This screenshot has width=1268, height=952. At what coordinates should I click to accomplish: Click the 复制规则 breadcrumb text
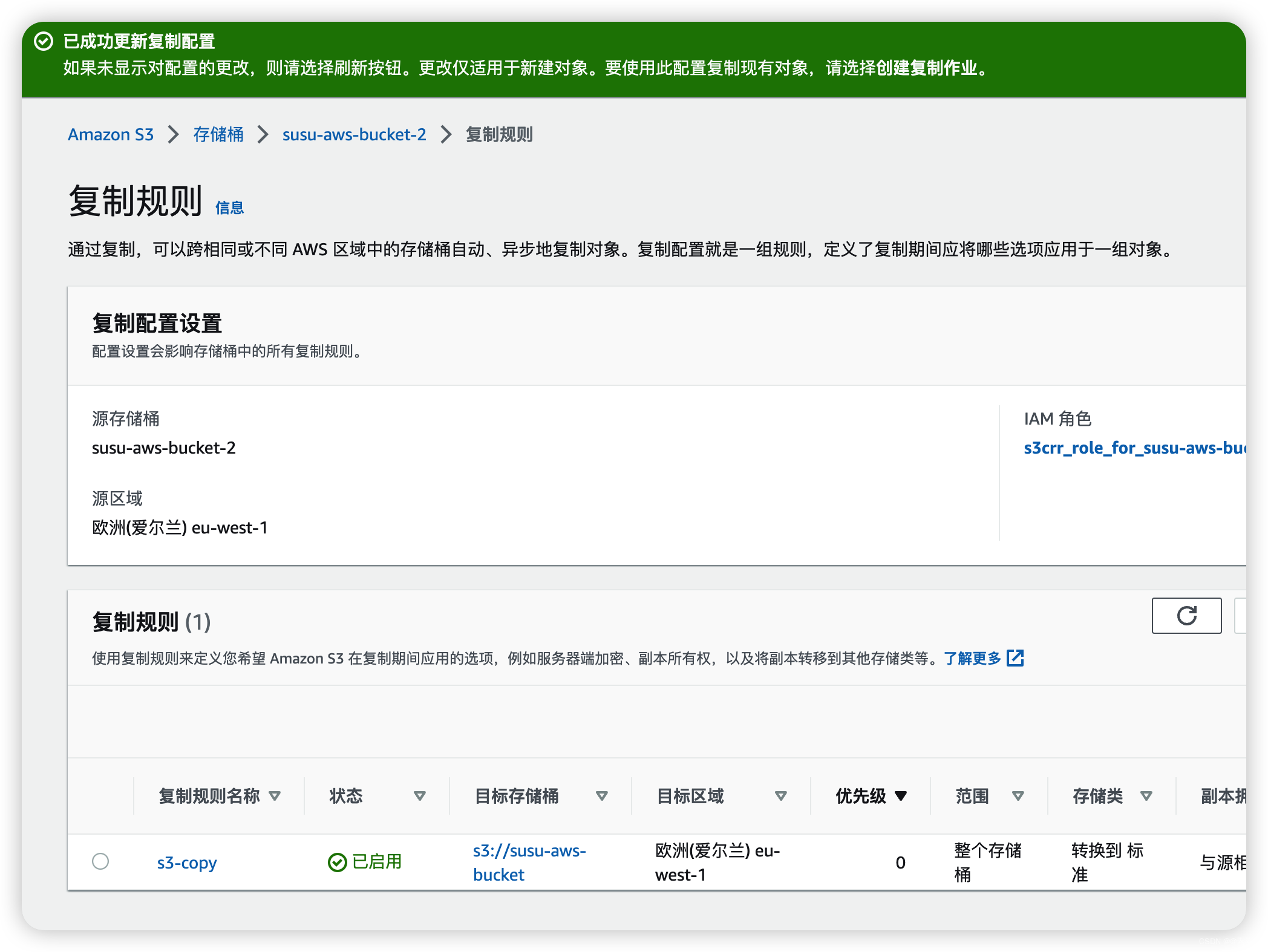point(499,134)
